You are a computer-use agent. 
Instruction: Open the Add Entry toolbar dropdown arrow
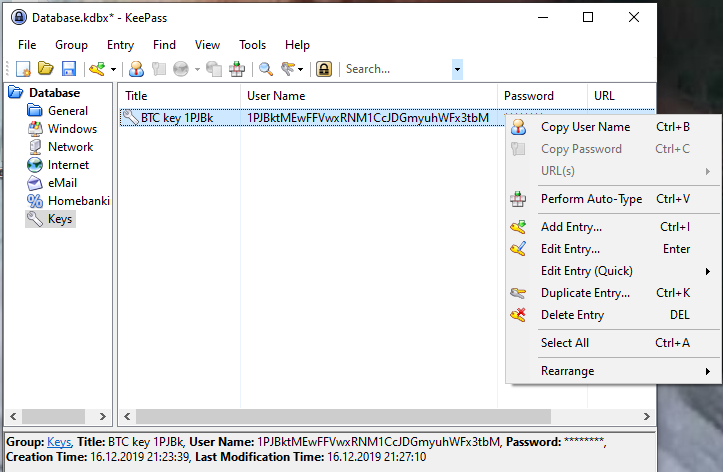[113, 70]
